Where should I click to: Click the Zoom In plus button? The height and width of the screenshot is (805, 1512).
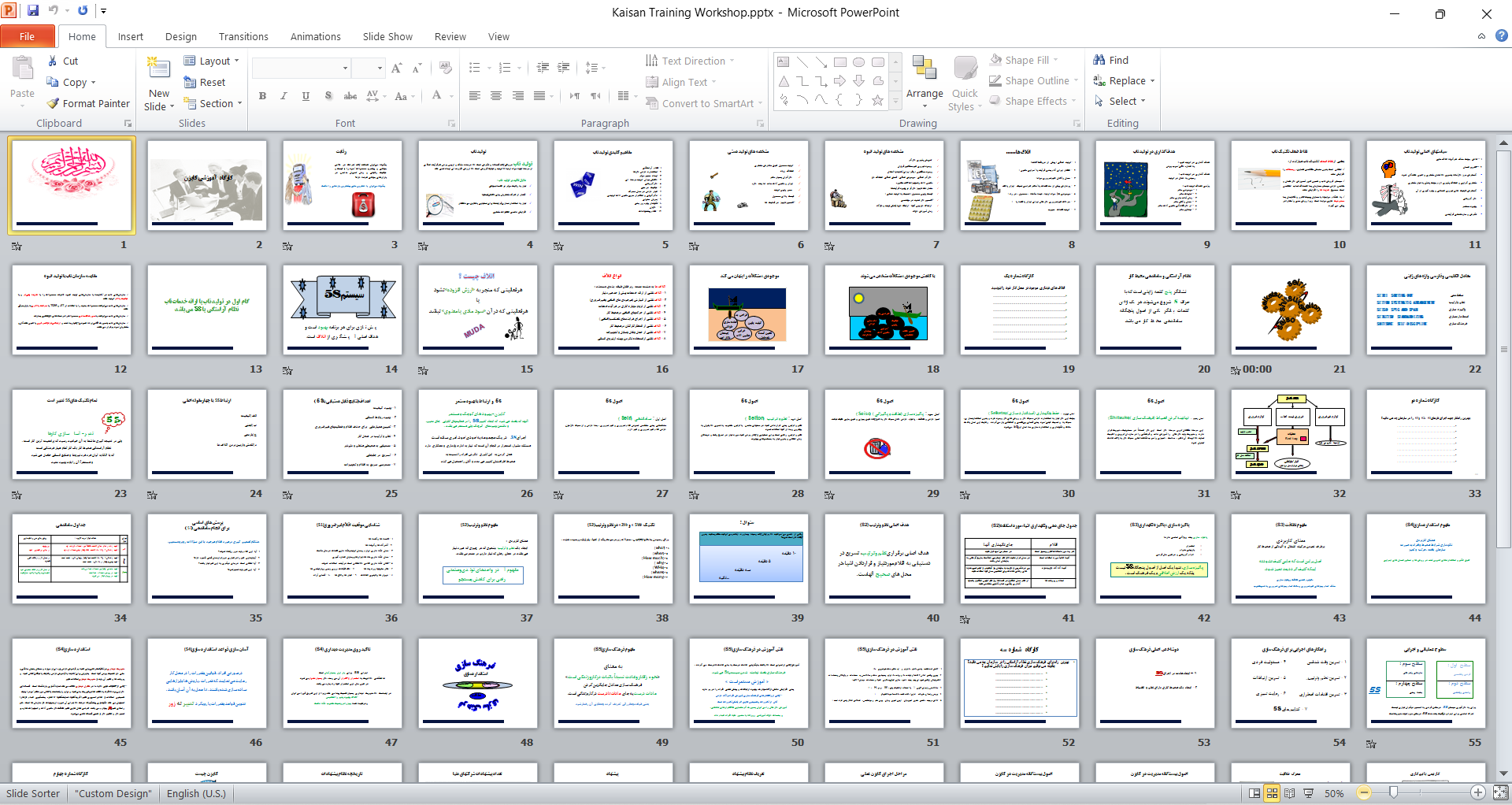[x=1478, y=793]
